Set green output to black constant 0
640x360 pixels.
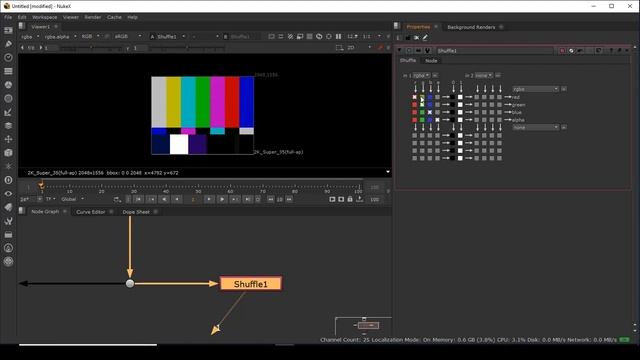[x=452, y=104]
